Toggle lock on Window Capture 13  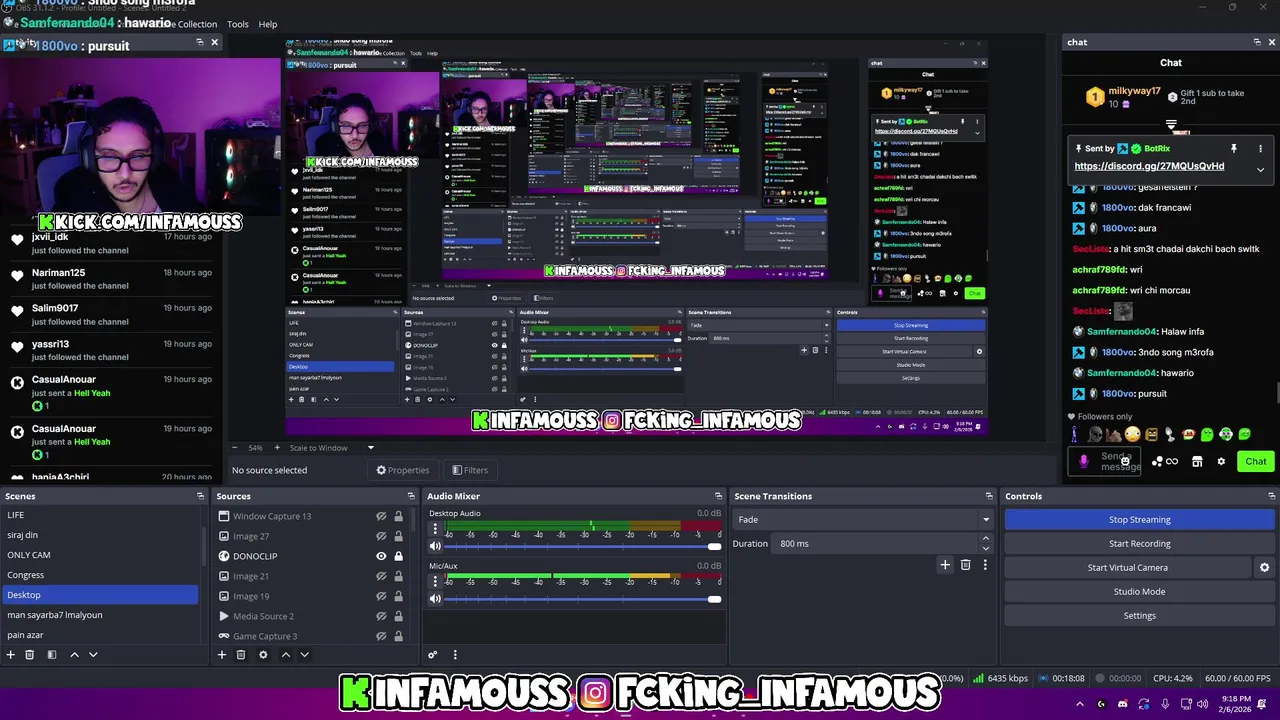tap(398, 516)
